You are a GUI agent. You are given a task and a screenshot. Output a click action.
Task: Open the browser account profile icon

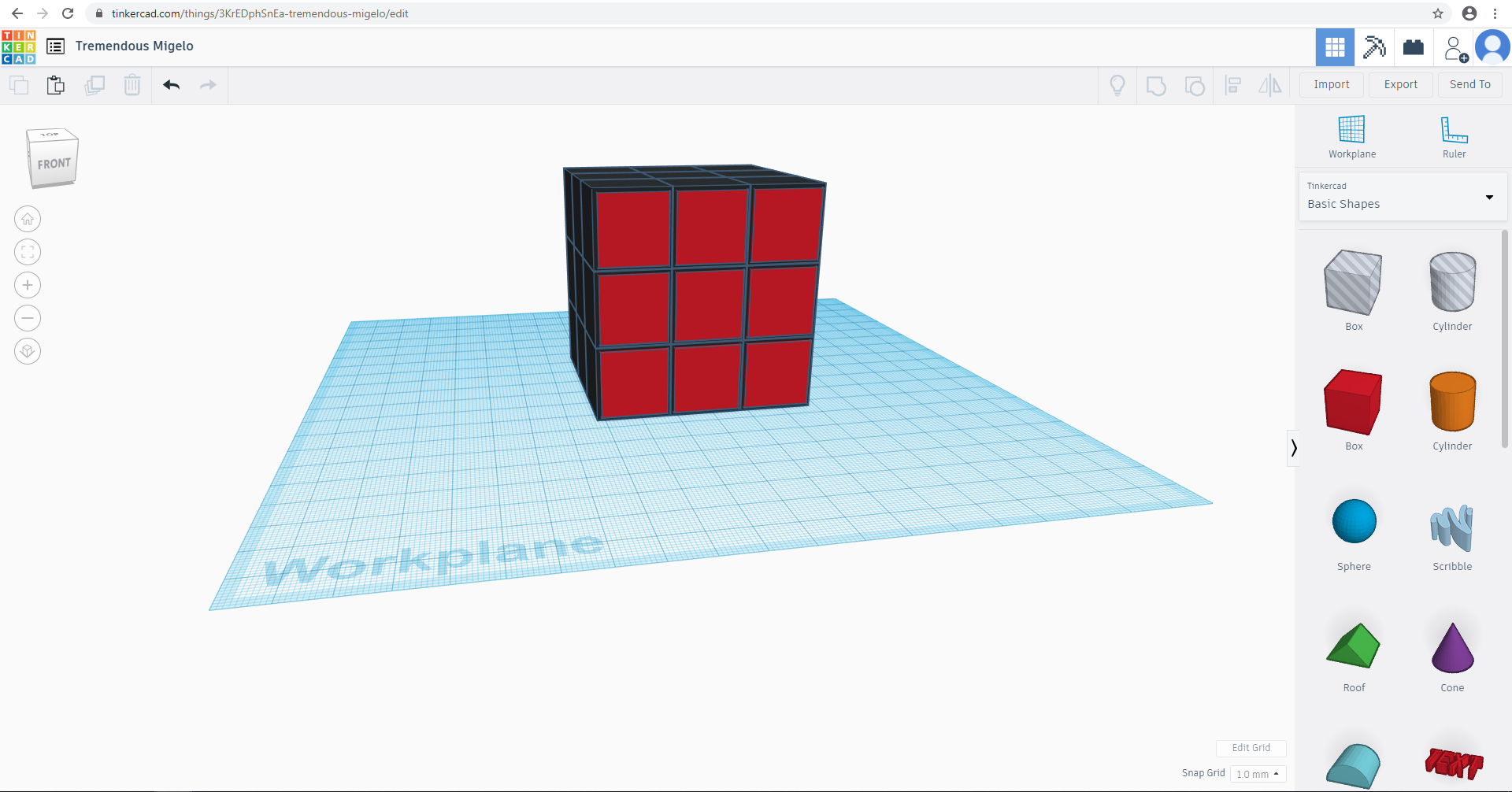(1469, 13)
